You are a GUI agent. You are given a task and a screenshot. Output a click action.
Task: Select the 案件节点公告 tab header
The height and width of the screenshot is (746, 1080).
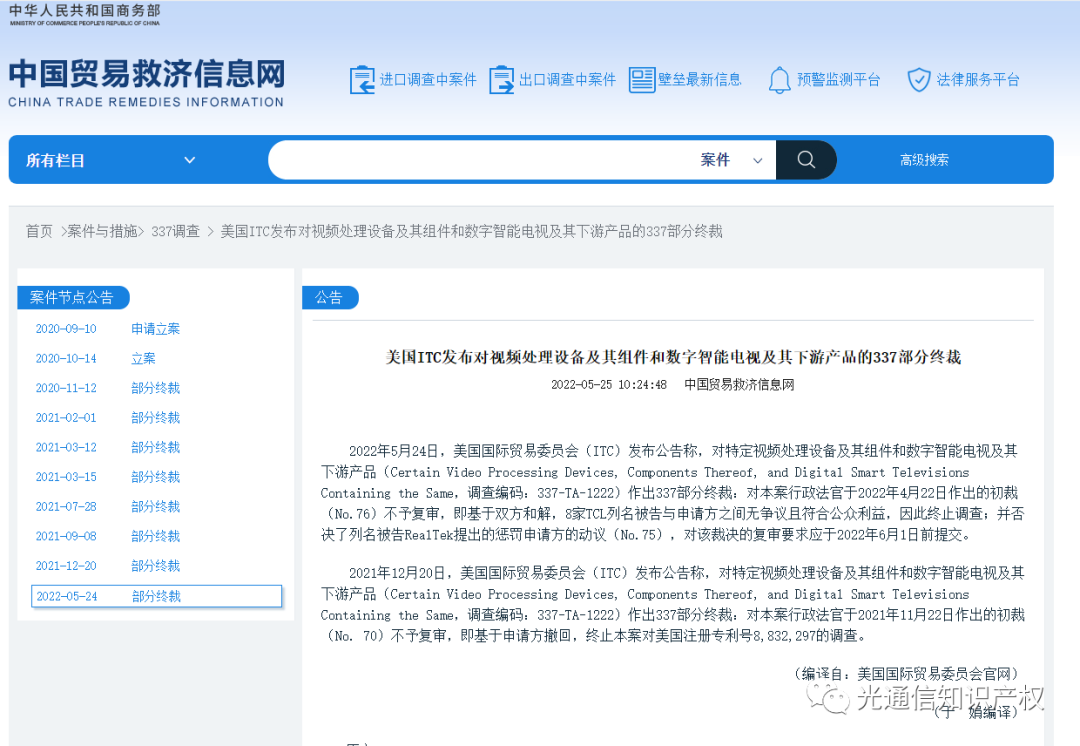pyautogui.click(x=73, y=298)
